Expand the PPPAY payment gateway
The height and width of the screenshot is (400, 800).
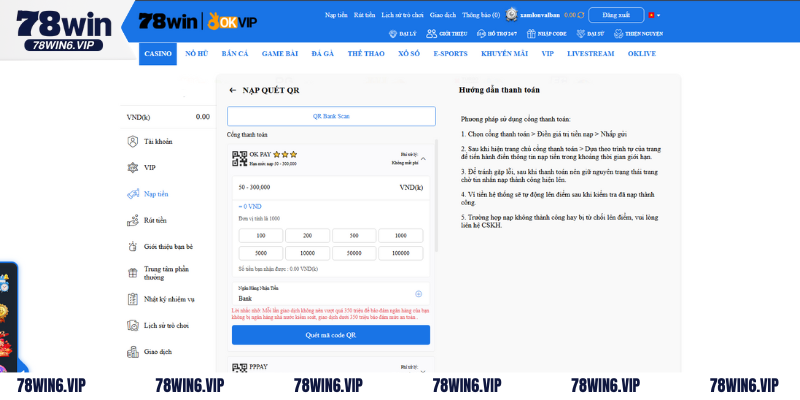click(423, 370)
